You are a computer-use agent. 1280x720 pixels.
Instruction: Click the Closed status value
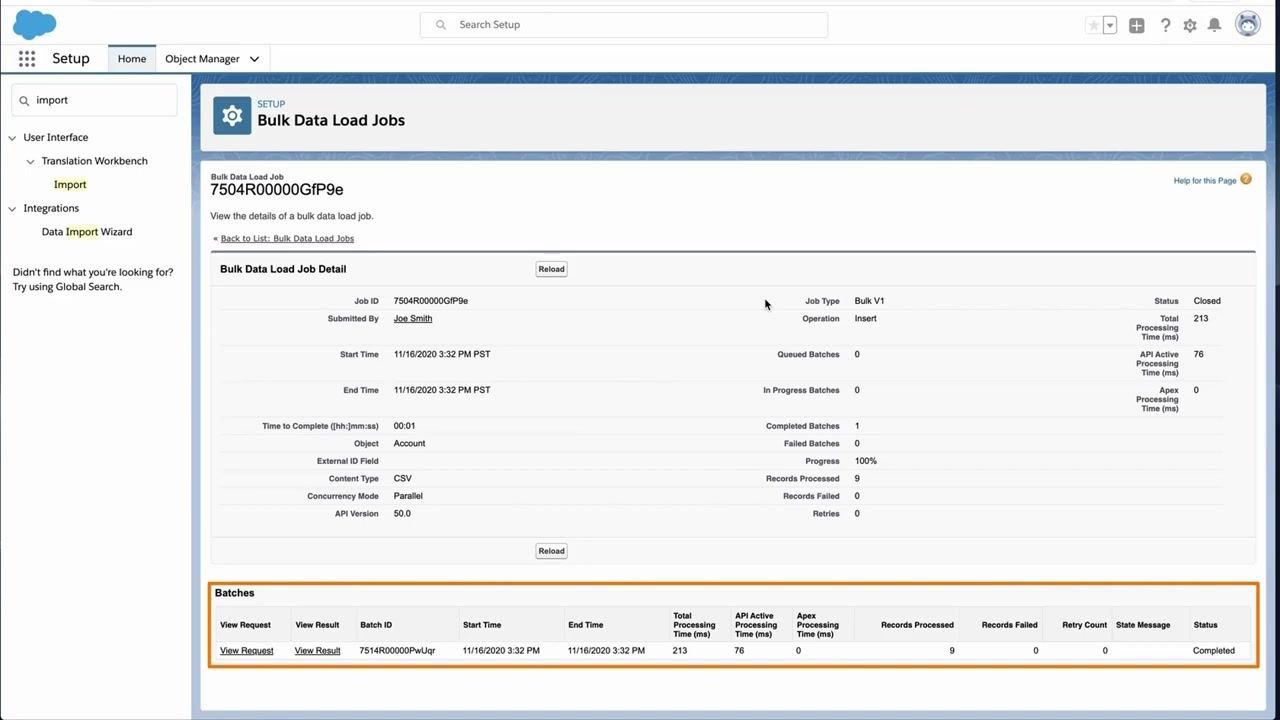[1207, 301]
